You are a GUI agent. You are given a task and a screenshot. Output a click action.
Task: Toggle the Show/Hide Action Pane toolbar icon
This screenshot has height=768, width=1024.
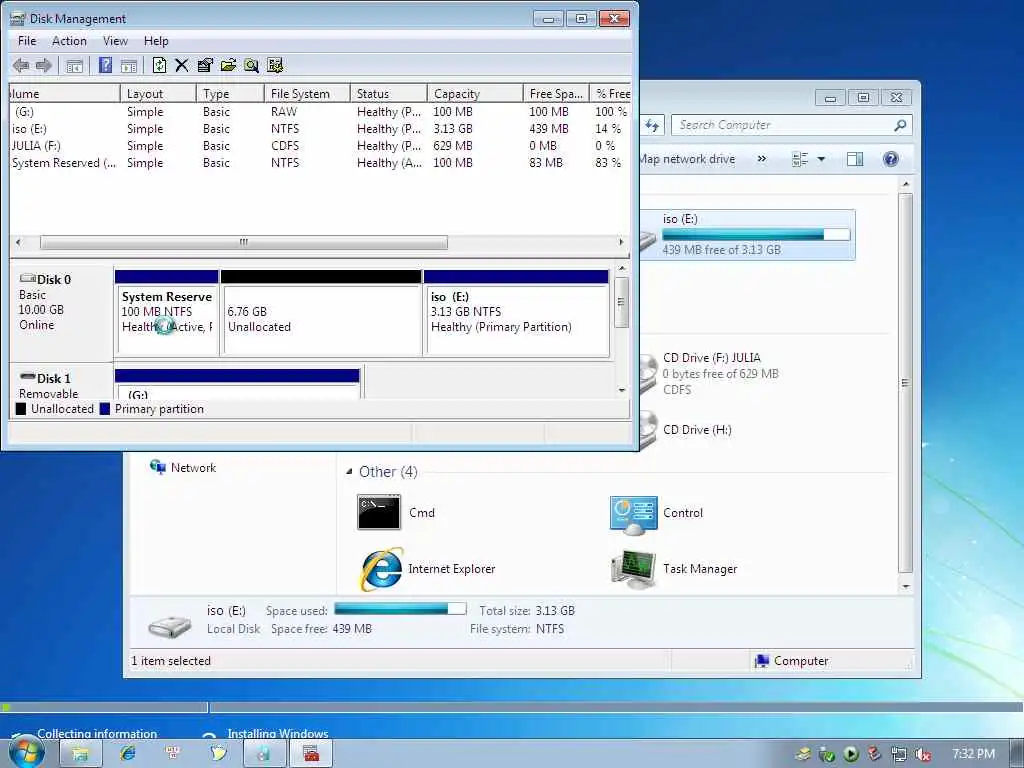point(129,65)
